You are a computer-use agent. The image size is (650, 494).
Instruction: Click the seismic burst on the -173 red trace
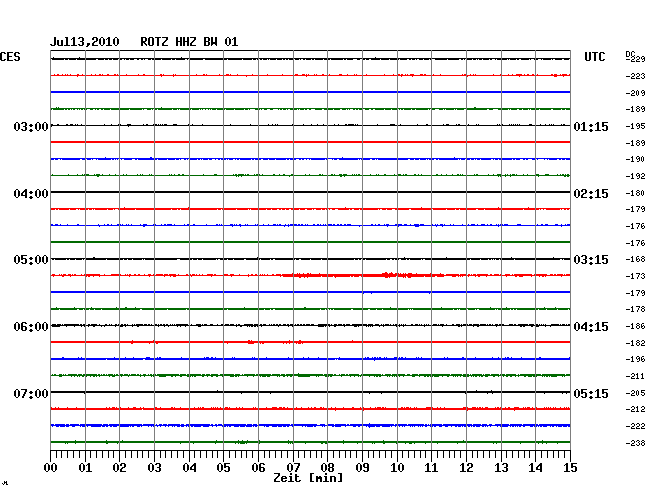point(365,275)
